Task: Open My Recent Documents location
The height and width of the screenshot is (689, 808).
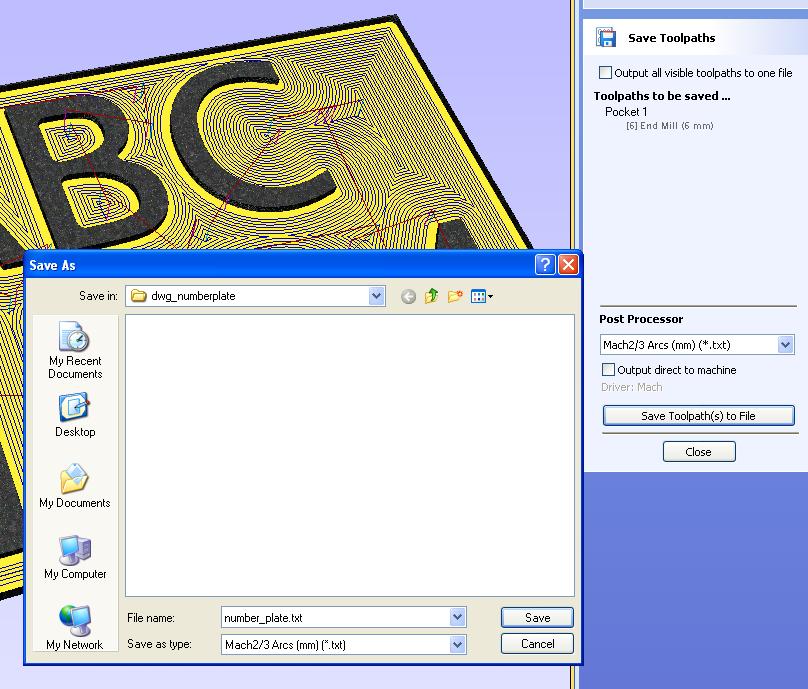Action: (x=75, y=350)
